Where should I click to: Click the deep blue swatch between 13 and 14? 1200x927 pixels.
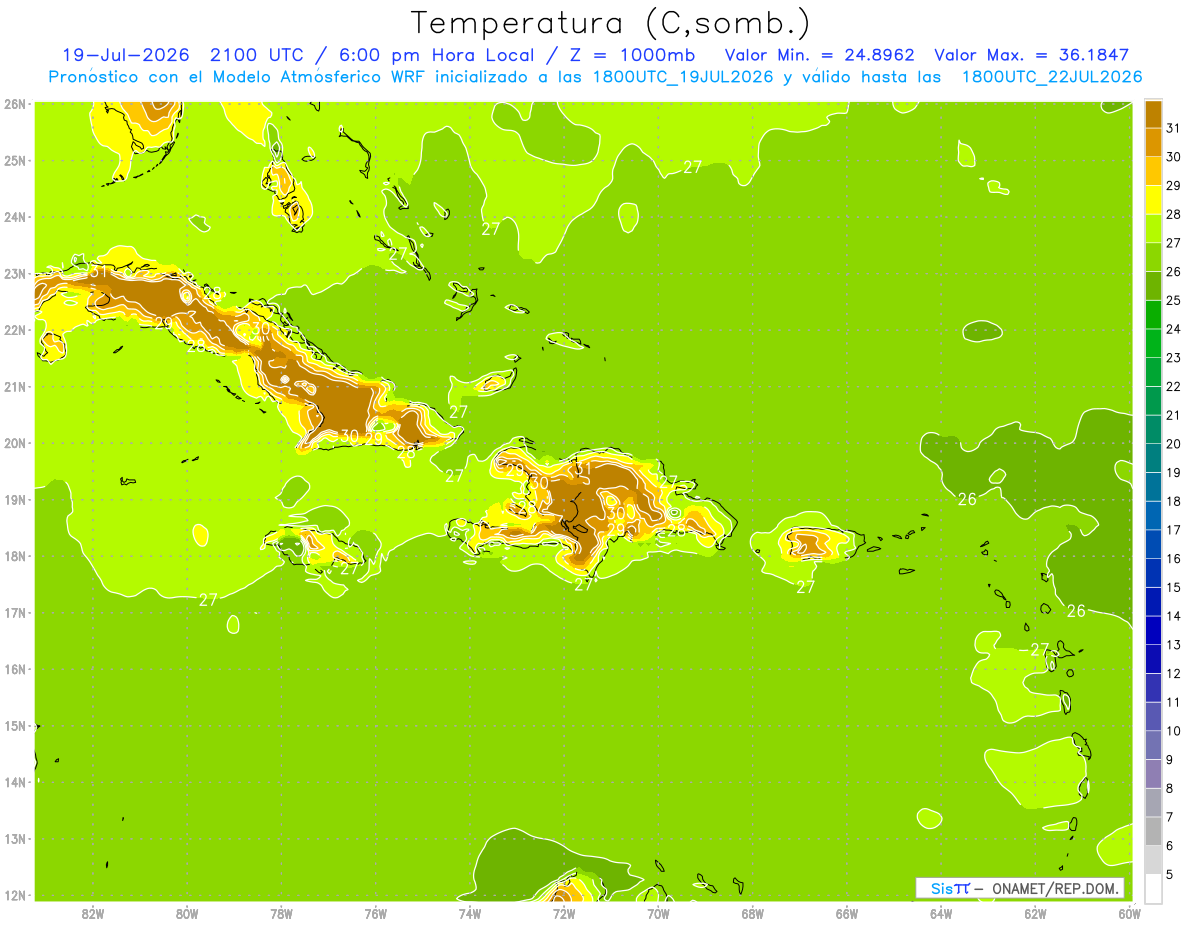[1153, 631]
